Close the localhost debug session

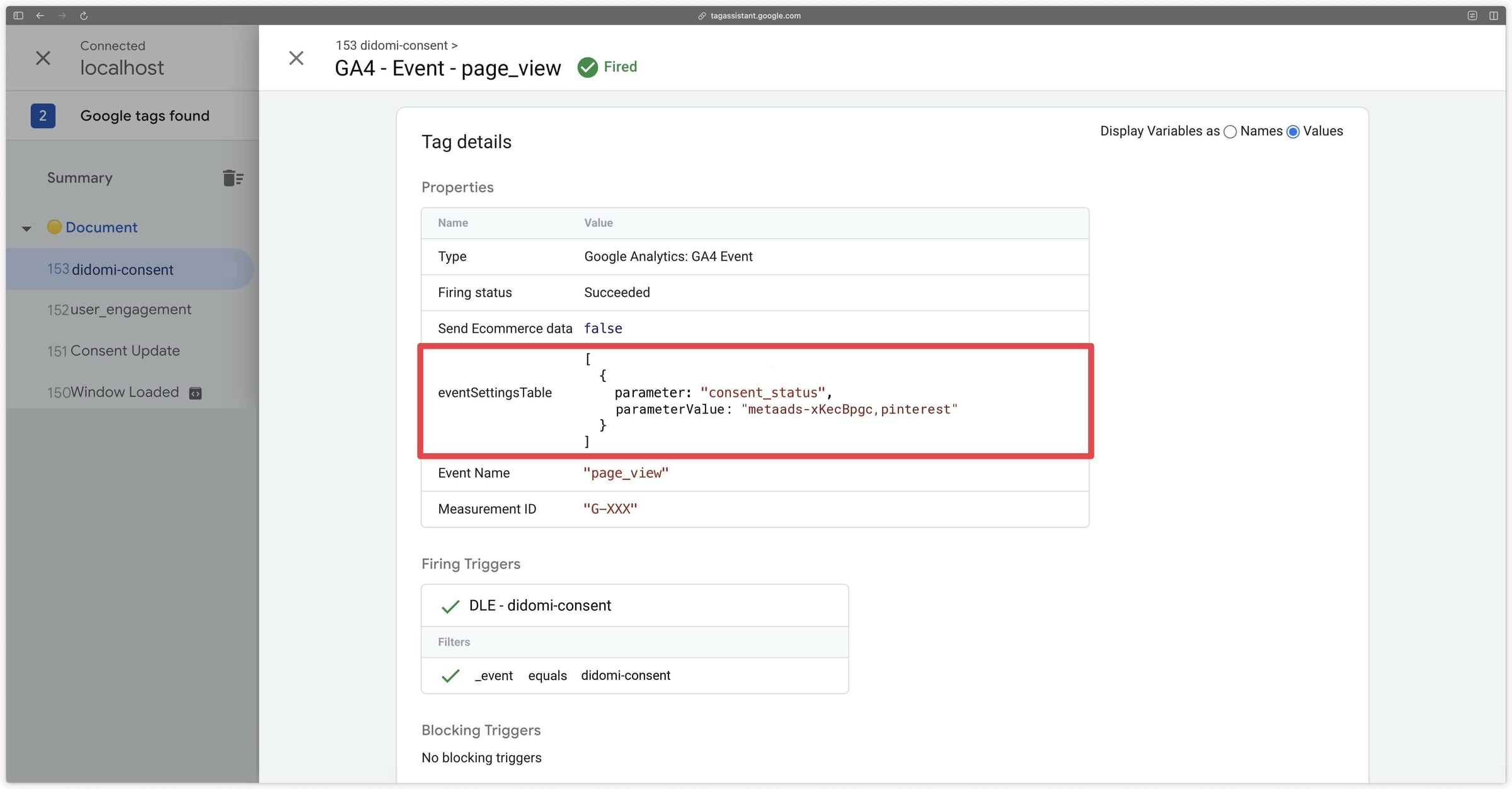click(x=43, y=58)
